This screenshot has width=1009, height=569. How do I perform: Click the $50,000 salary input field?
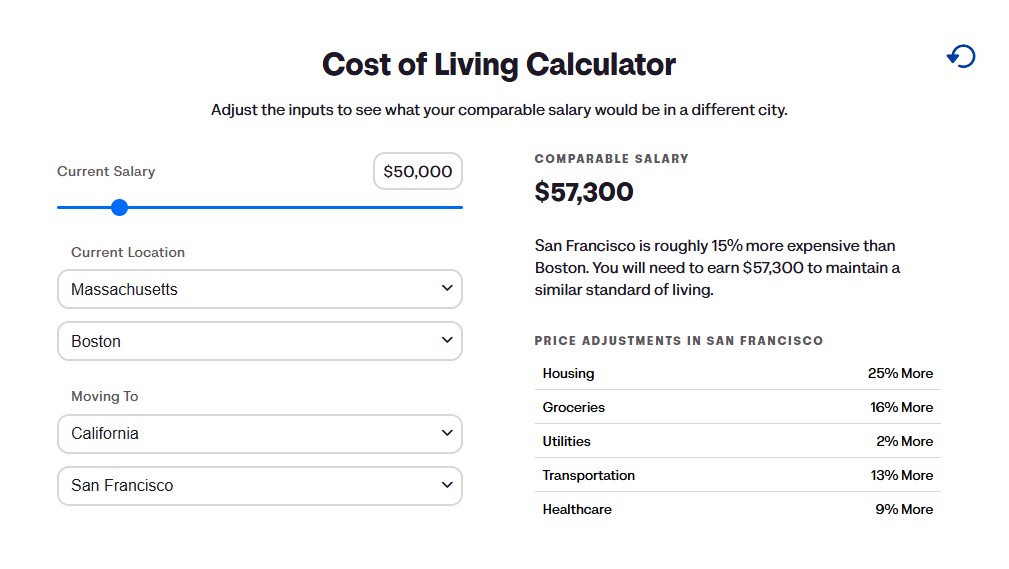(418, 172)
